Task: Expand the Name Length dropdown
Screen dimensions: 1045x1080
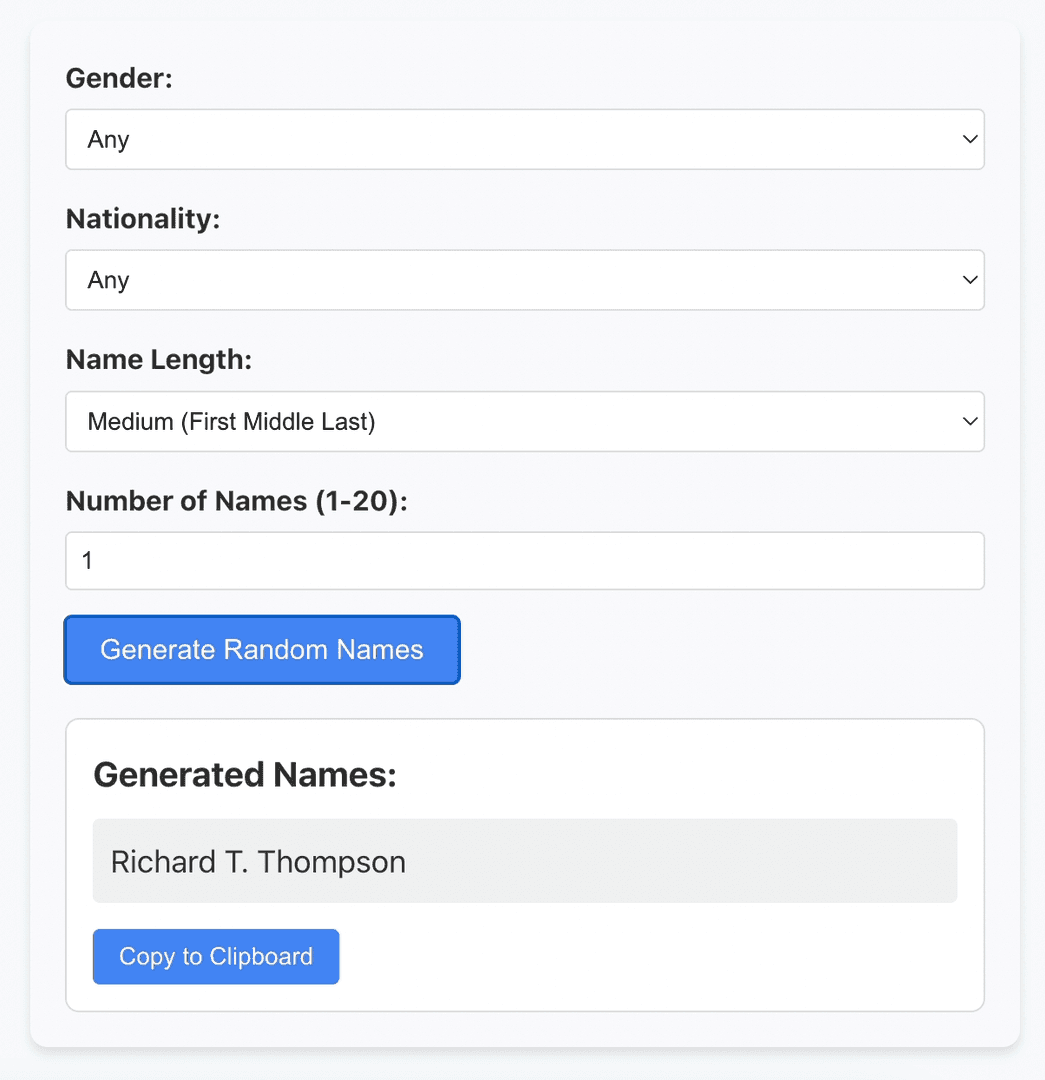Action: click(x=524, y=422)
